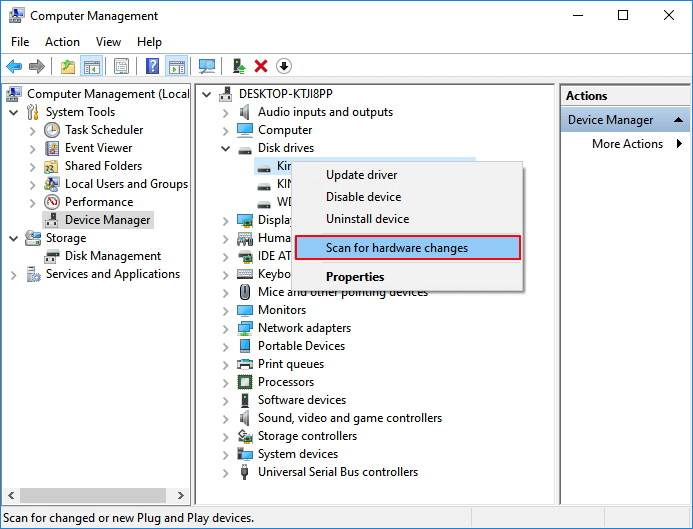Click the black down arrow toolbar icon

click(284, 66)
